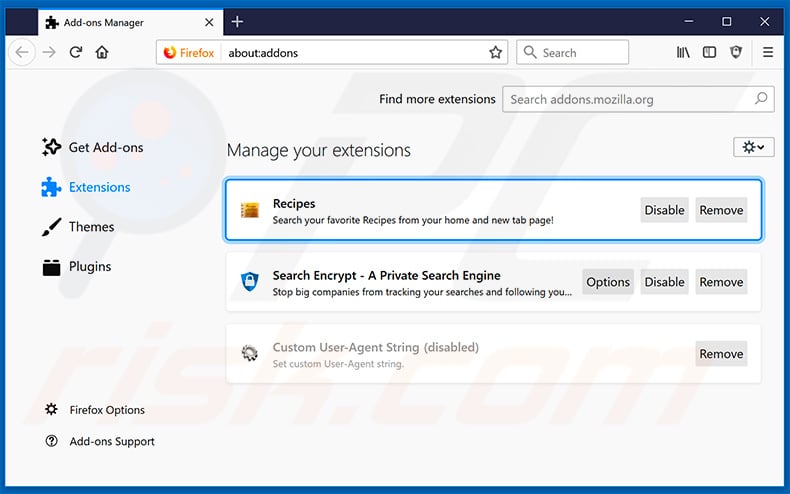This screenshot has width=790, height=494.
Task: Open Firefox Options link
Action: (95, 410)
